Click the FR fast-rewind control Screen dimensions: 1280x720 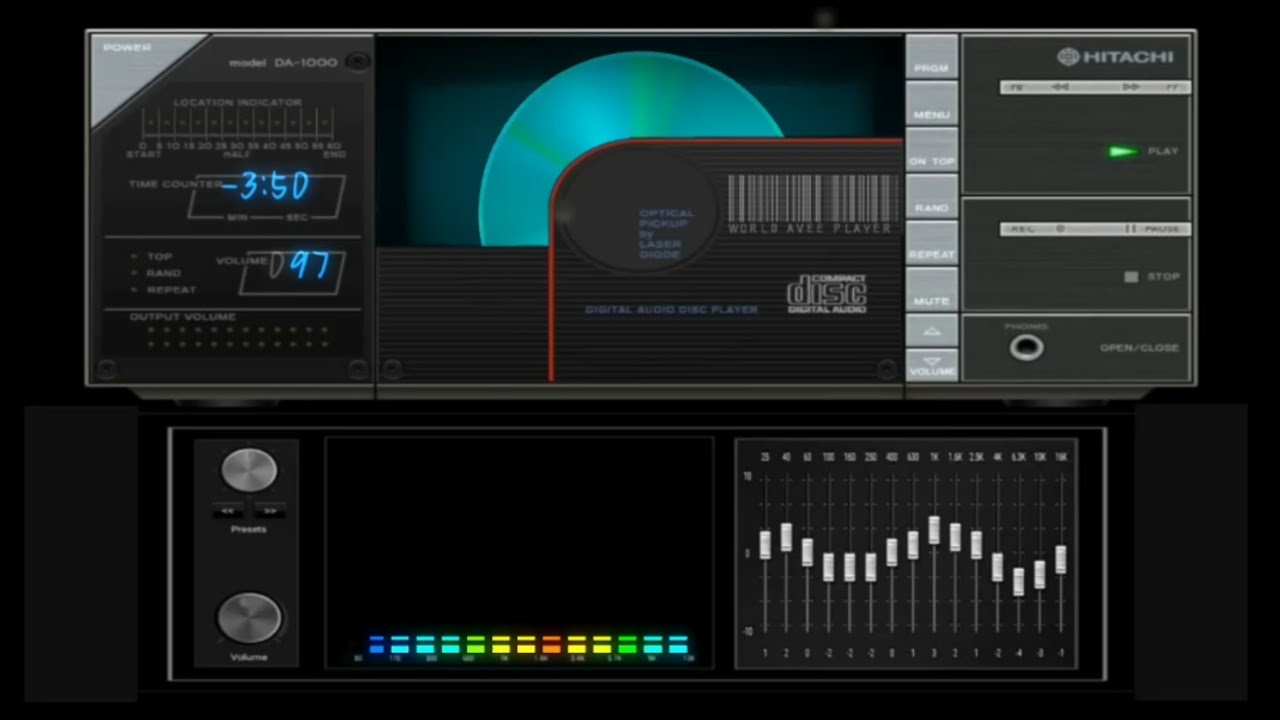point(1016,88)
